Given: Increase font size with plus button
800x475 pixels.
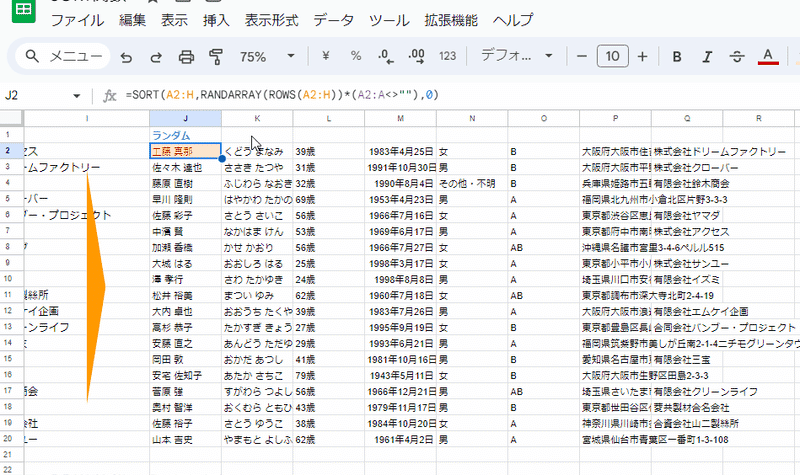Looking at the screenshot, I should point(642,56).
